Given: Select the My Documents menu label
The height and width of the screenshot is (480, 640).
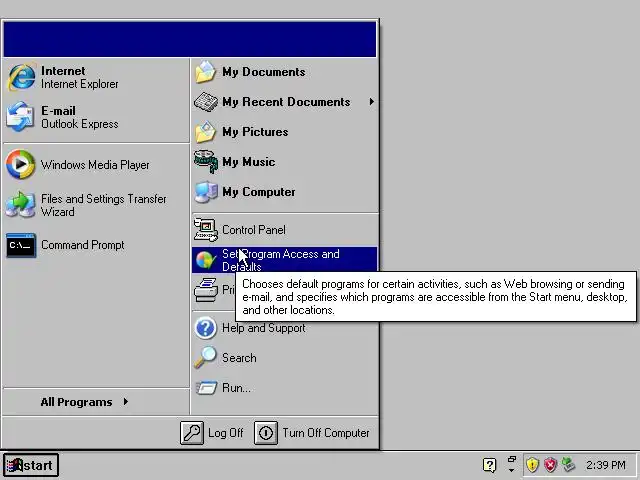Looking at the screenshot, I should [264, 72].
